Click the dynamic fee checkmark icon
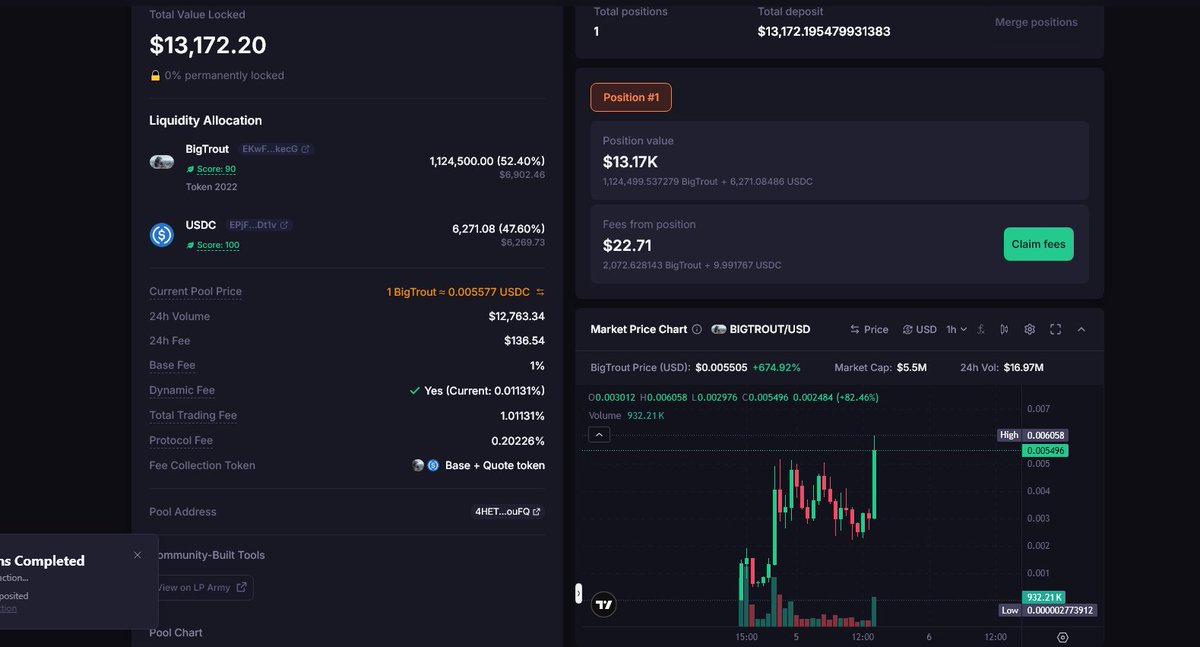Image resolution: width=1200 pixels, height=647 pixels. click(415, 391)
